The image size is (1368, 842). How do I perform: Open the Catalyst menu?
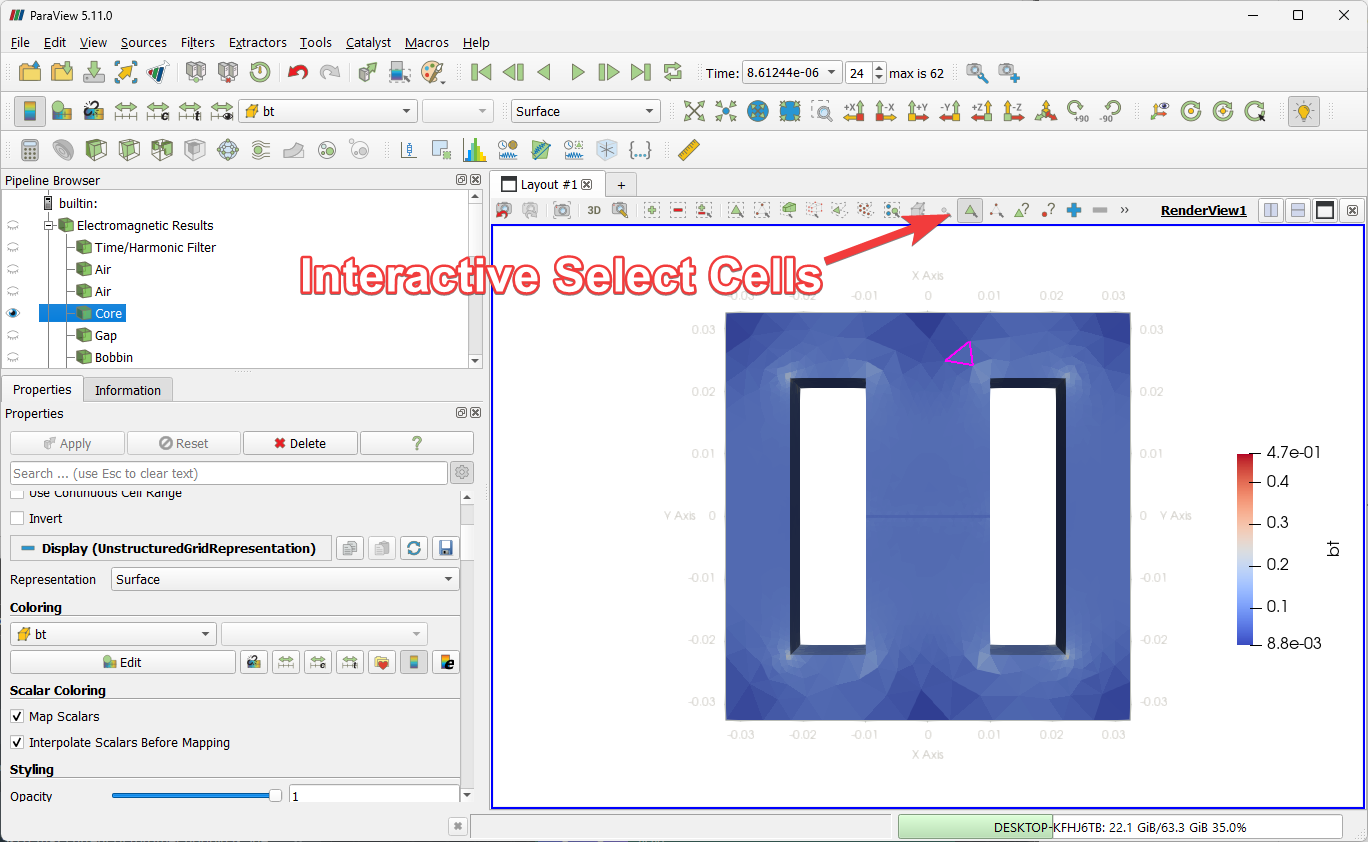(369, 42)
